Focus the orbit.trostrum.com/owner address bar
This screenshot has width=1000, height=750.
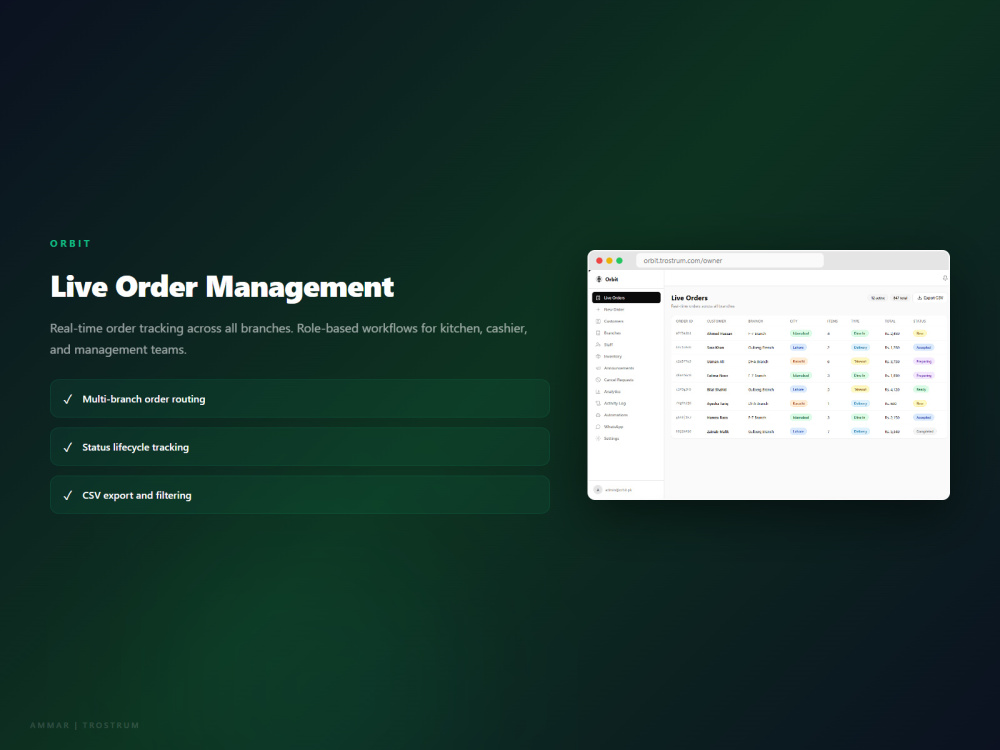730,260
